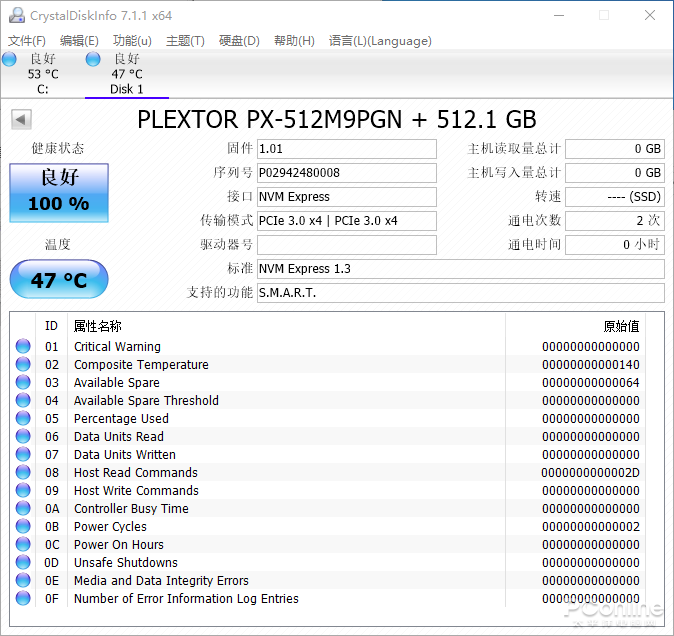Click the 健康状态 label
674x636 pixels.
[x=58, y=149]
